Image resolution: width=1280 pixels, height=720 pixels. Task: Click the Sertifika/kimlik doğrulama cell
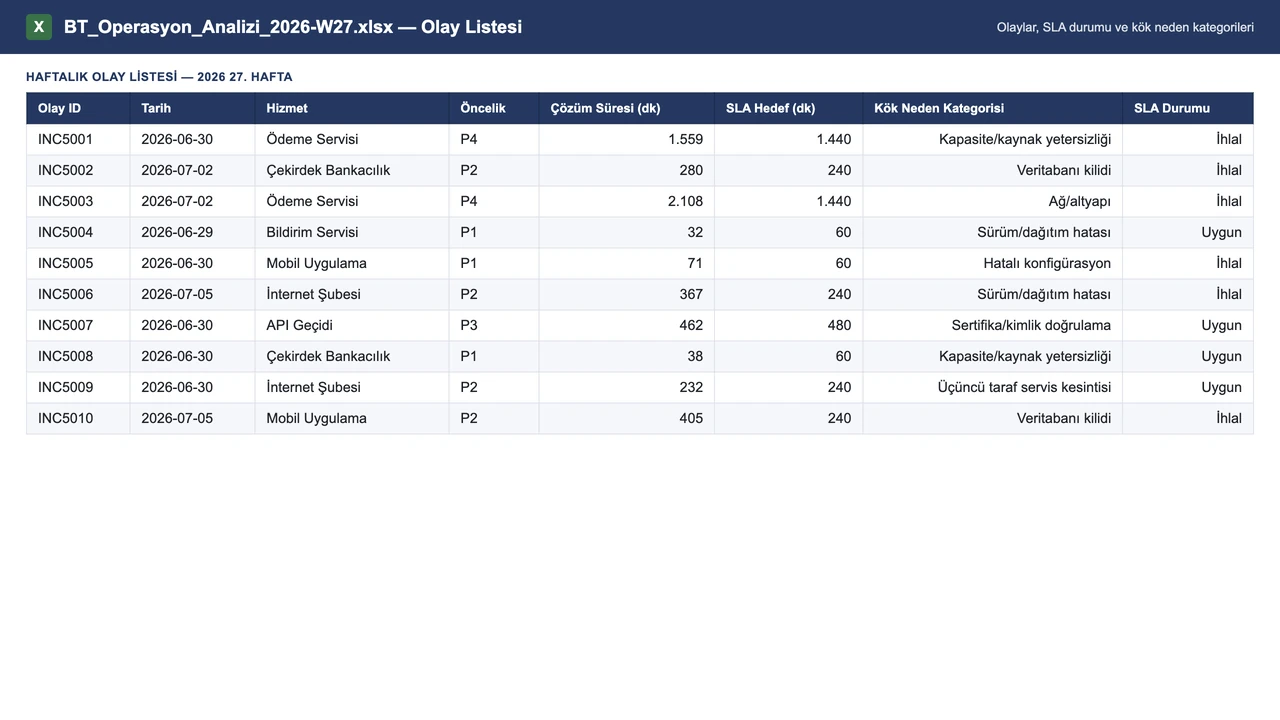pos(993,325)
